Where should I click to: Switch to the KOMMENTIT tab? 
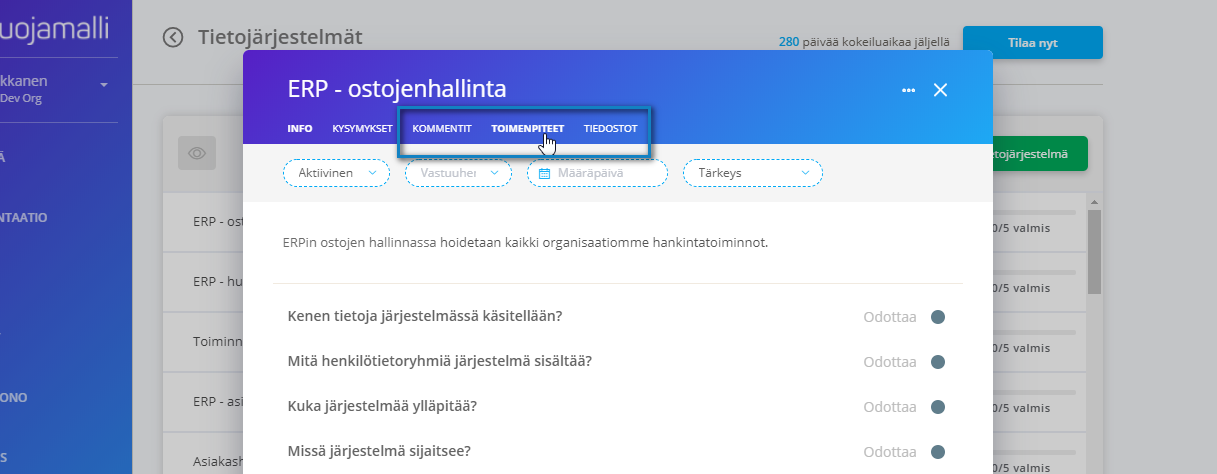pyautogui.click(x=442, y=129)
